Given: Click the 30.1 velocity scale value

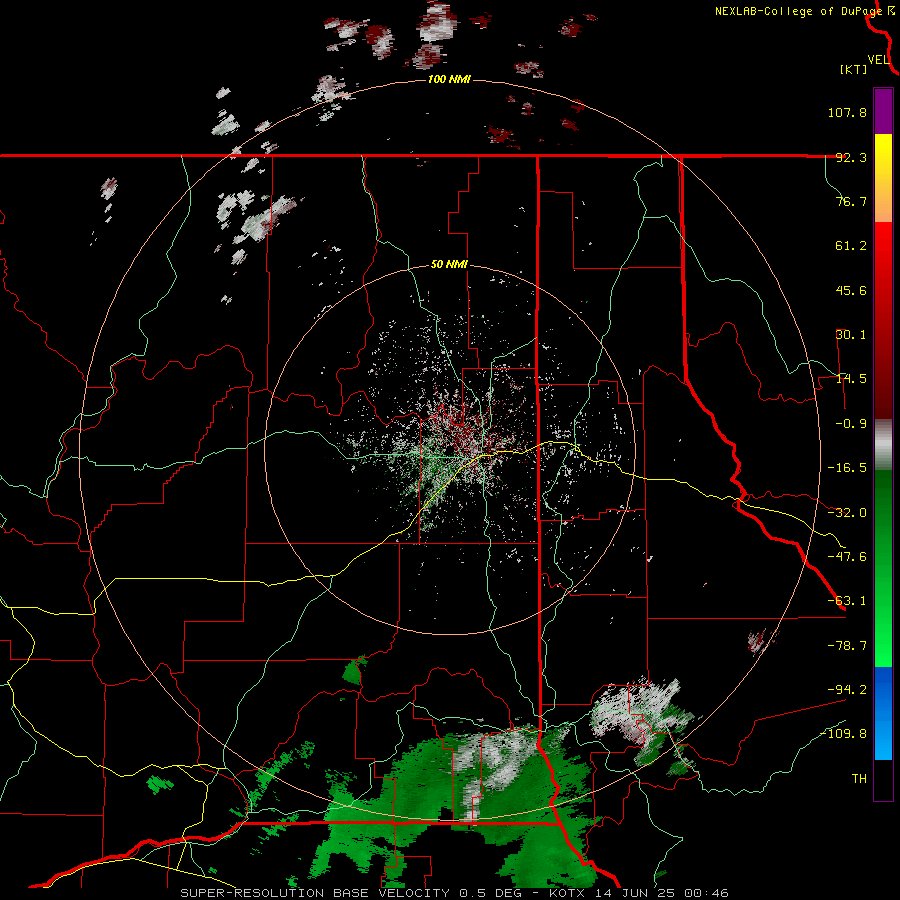Looking at the screenshot, I should pyautogui.click(x=851, y=335).
